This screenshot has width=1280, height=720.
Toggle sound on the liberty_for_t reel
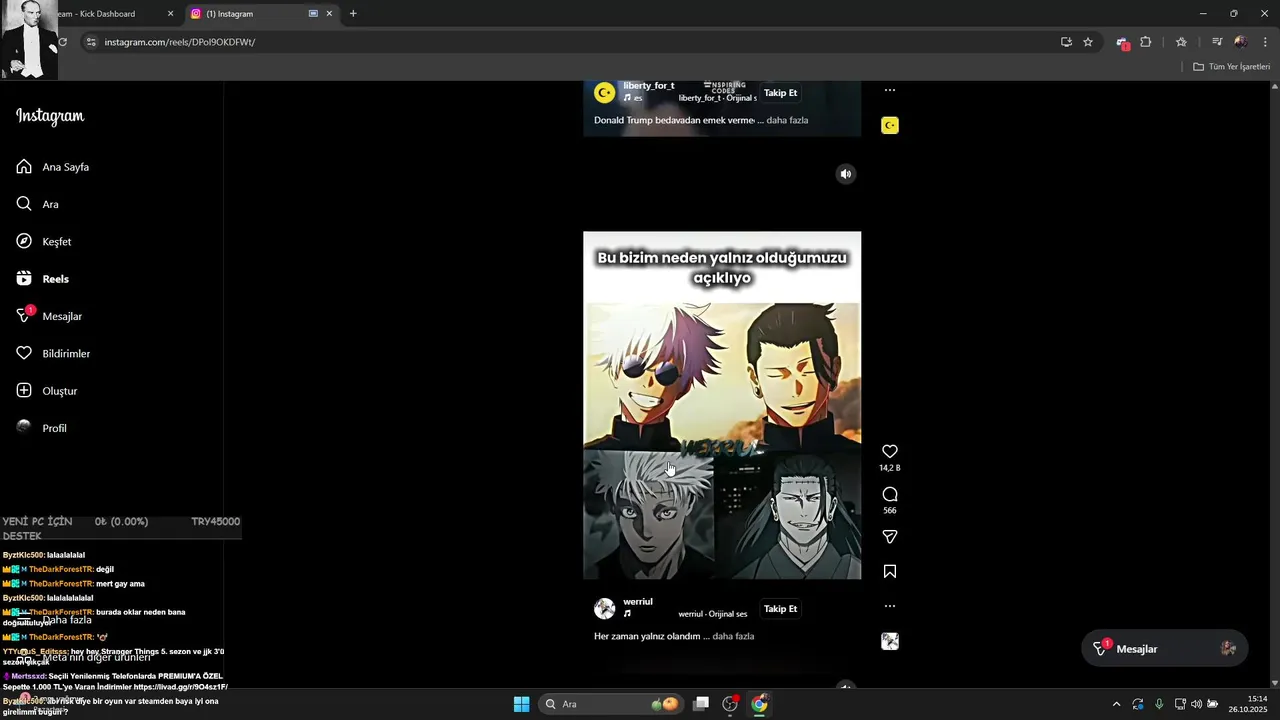click(846, 174)
